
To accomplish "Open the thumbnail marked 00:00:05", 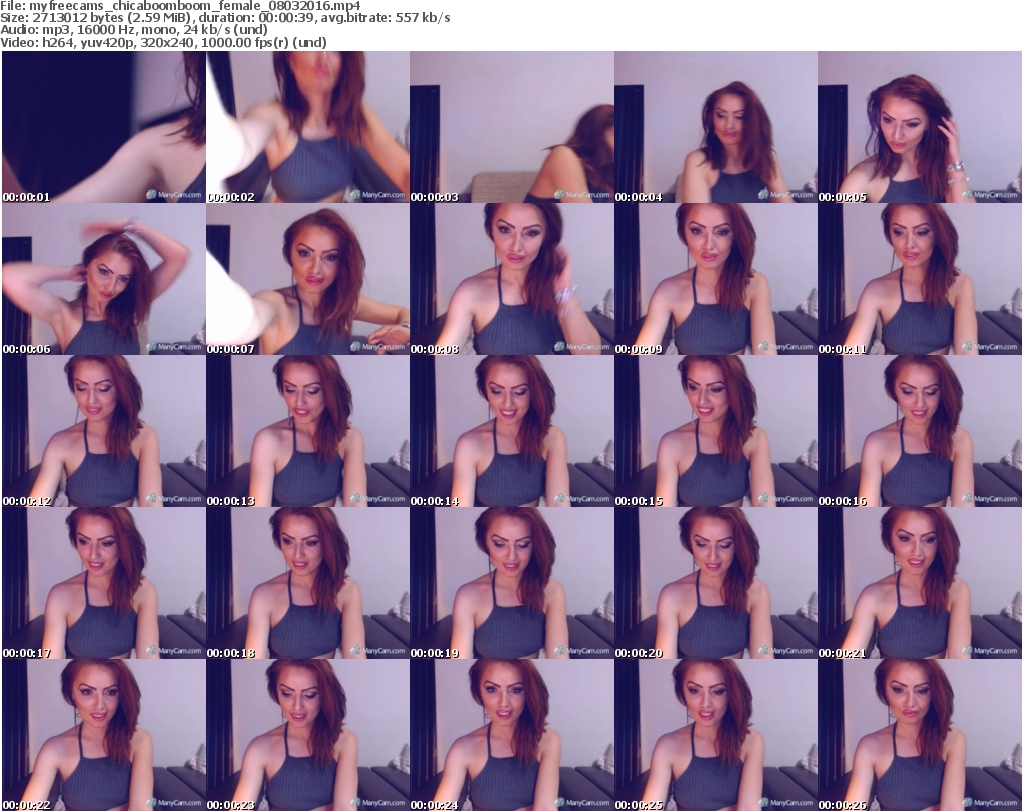I will click(920, 128).
